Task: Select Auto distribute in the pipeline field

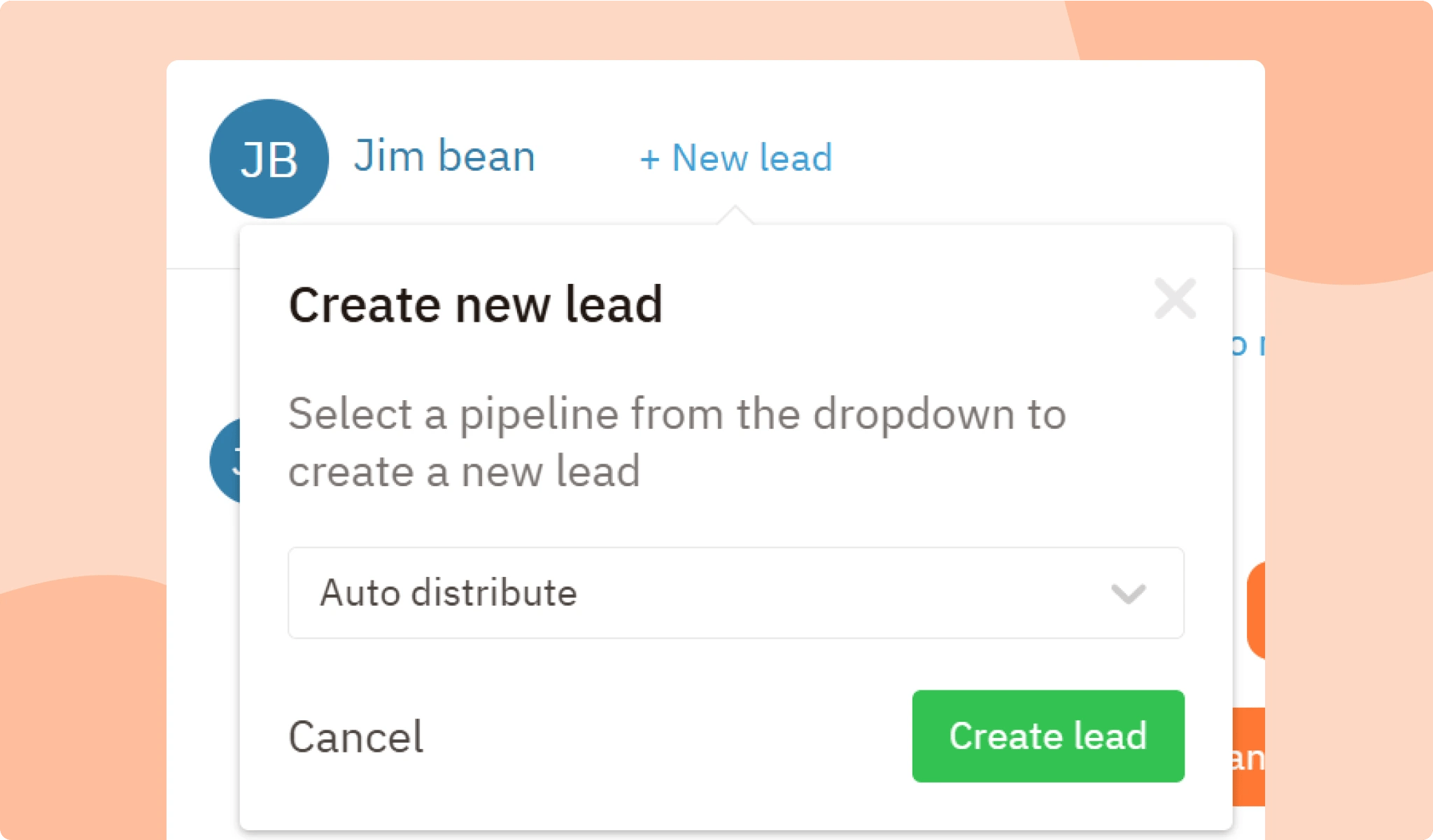Action: click(449, 593)
